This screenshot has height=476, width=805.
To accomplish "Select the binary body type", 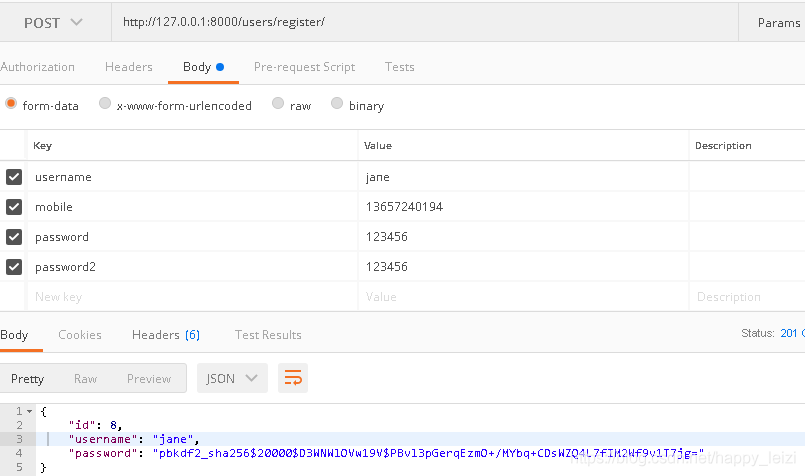I will [x=337, y=104].
